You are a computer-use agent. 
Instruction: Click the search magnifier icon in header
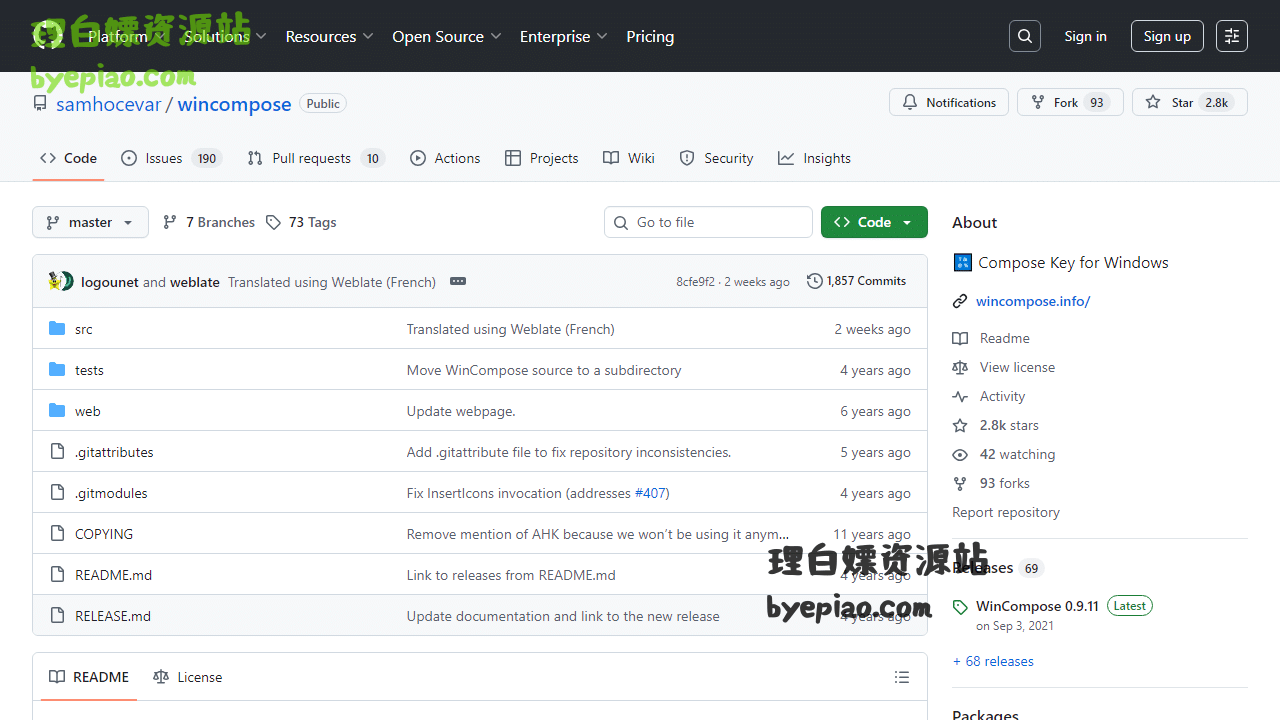click(x=1025, y=36)
